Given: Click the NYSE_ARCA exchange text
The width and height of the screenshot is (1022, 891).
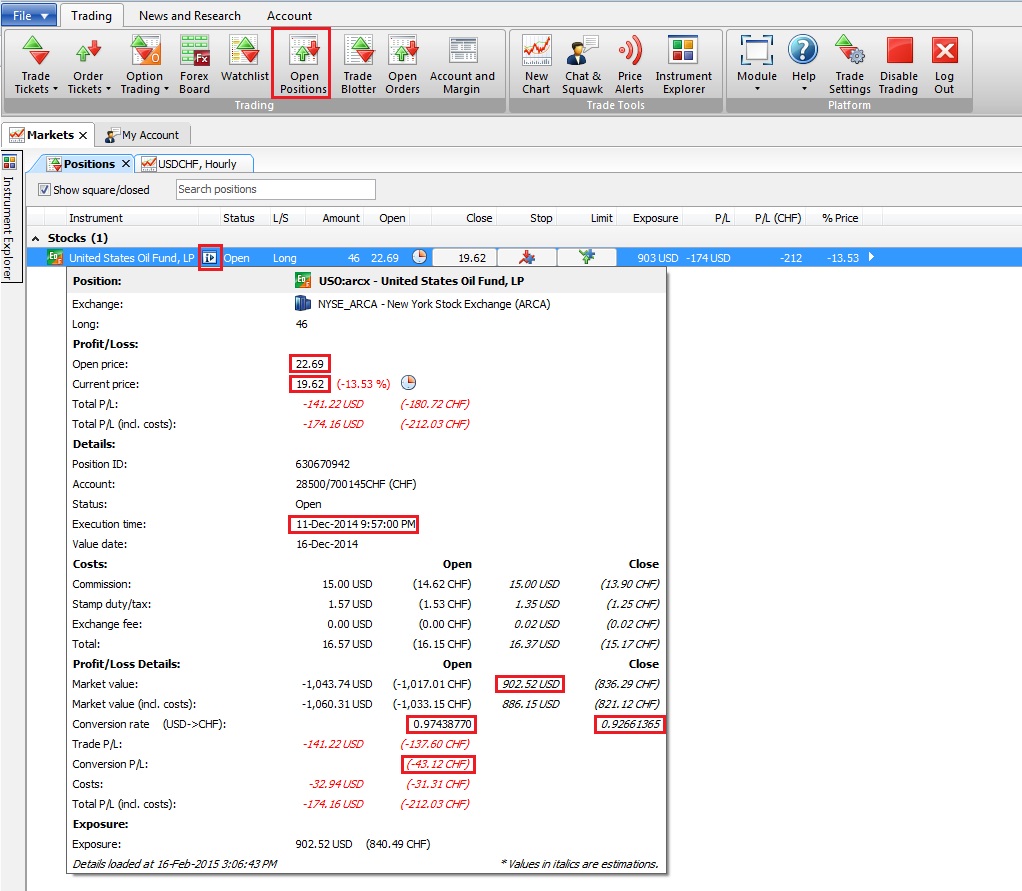Looking at the screenshot, I should tap(433, 304).
